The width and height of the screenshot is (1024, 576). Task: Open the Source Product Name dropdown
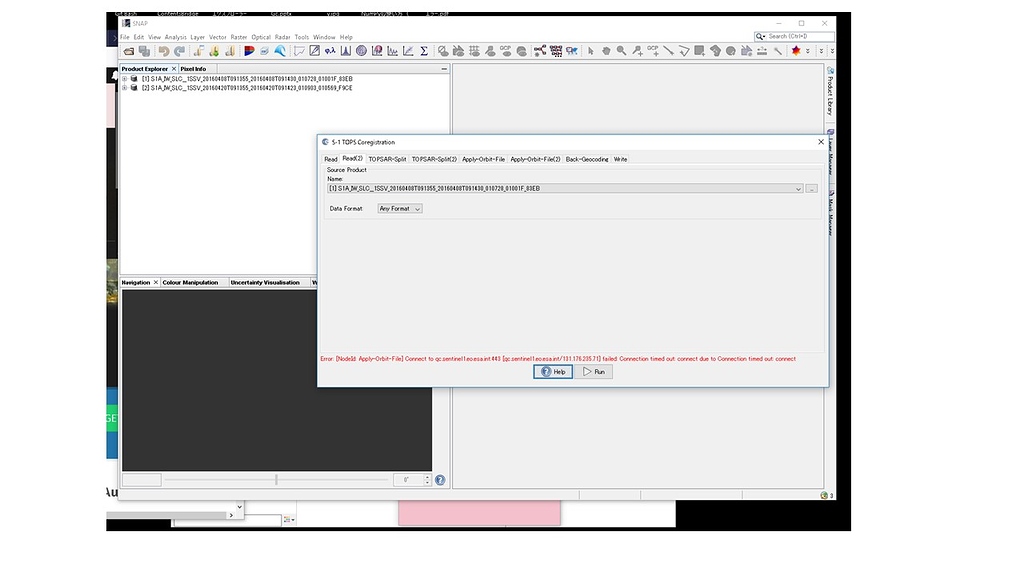pos(797,188)
